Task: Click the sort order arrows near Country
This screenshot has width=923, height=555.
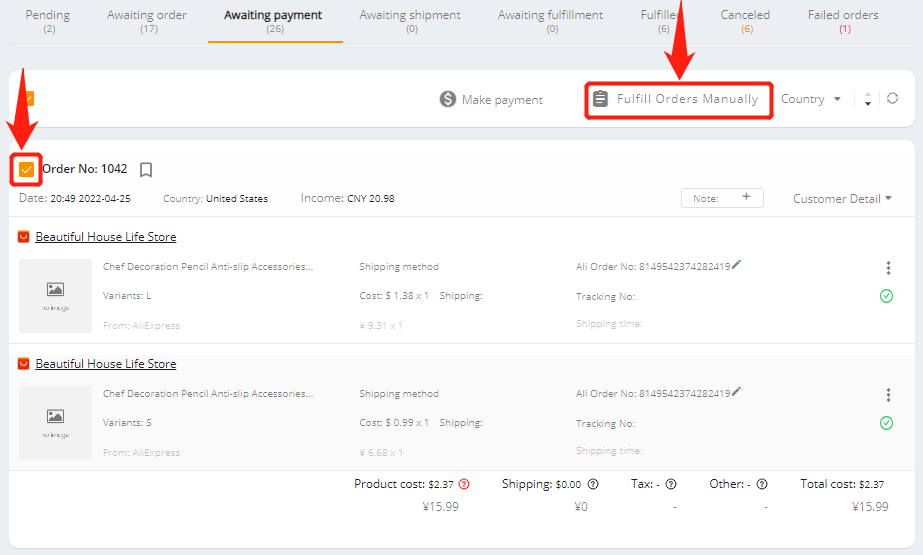Action: click(x=867, y=99)
